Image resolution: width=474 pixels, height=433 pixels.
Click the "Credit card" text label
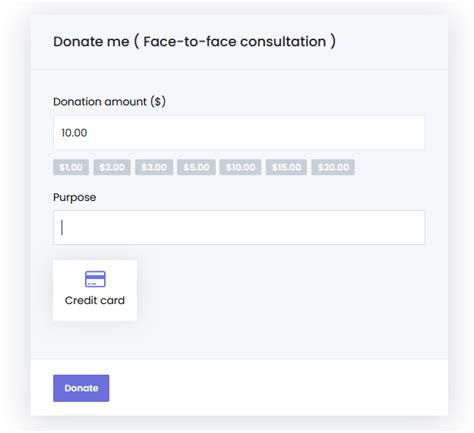point(95,300)
